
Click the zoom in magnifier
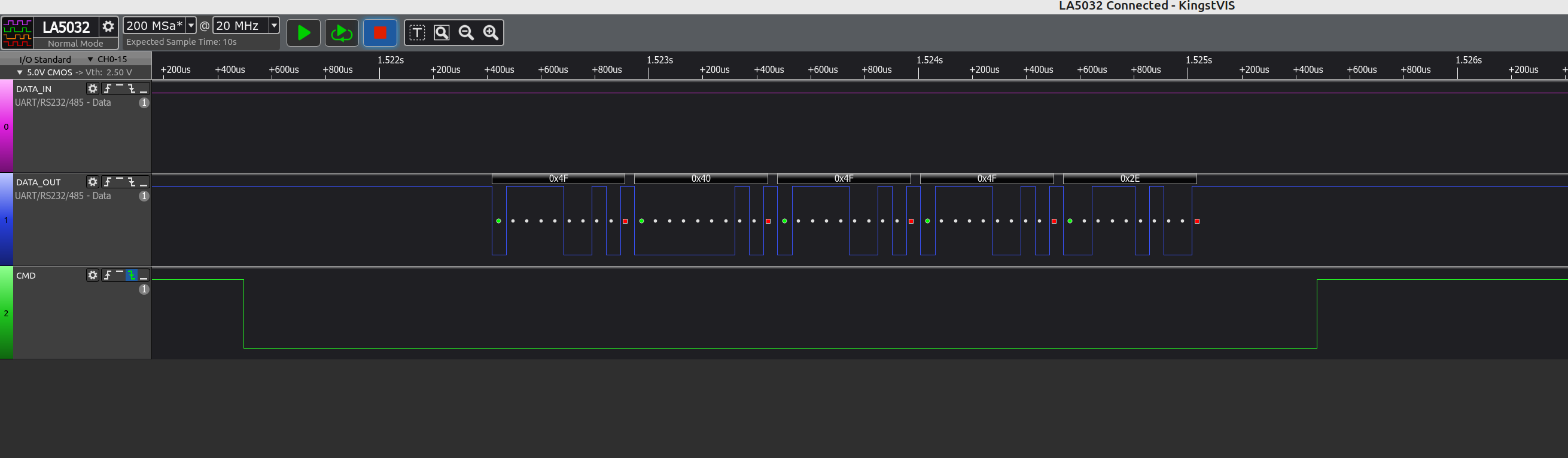coord(491,33)
